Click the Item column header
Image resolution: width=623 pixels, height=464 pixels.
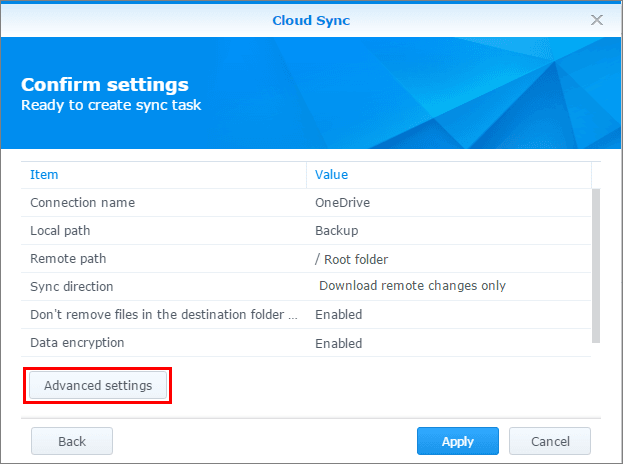(x=45, y=175)
